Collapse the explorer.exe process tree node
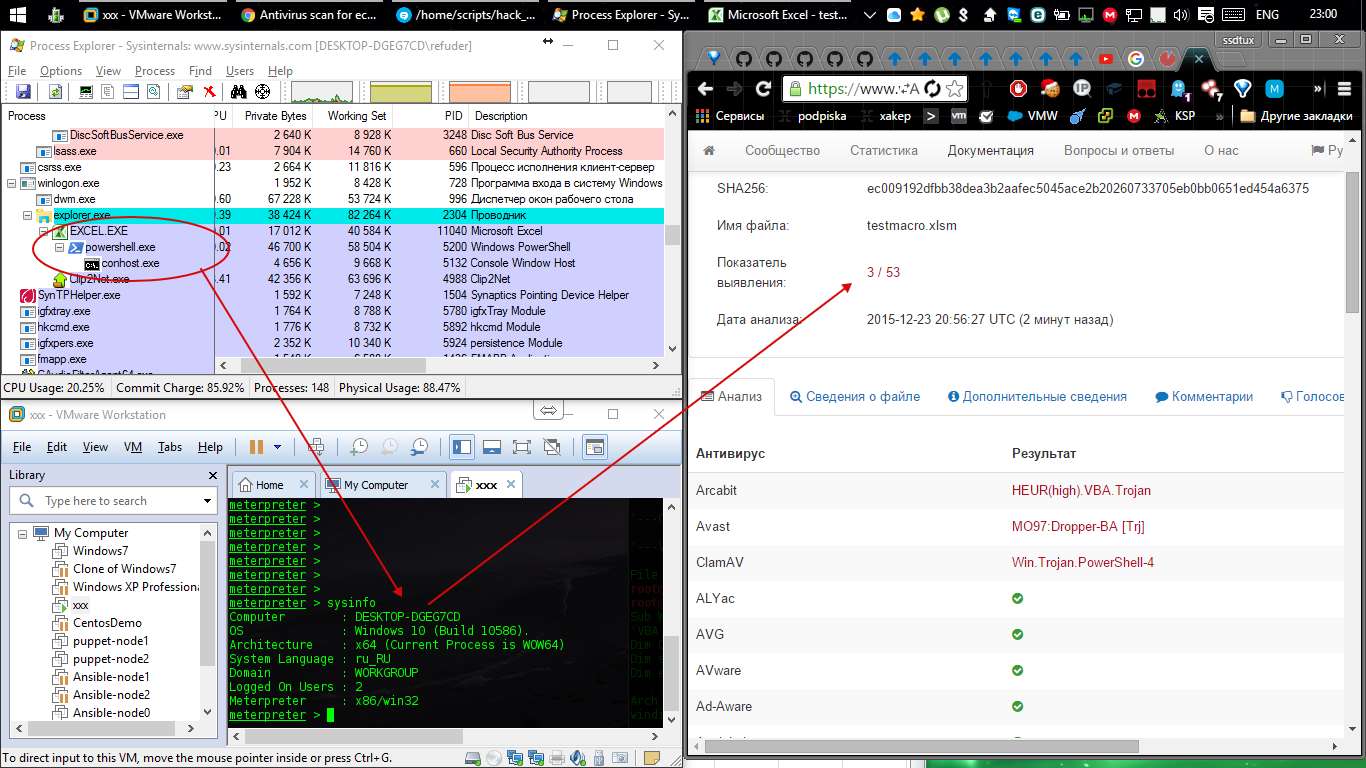The image size is (1366, 768). point(28,215)
